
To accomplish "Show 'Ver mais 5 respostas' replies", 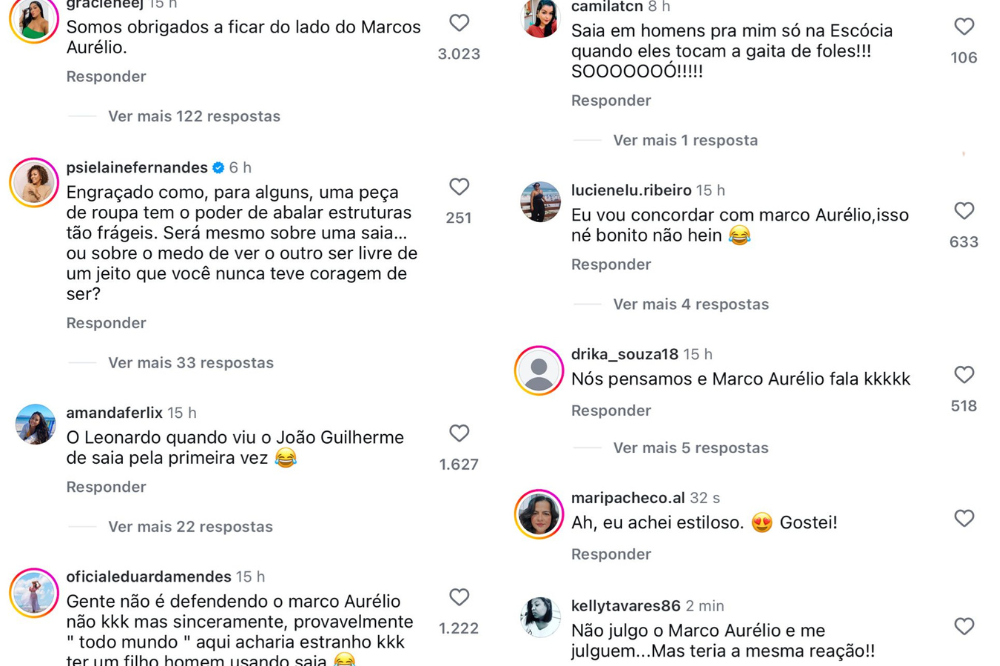I will [x=691, y=448].
